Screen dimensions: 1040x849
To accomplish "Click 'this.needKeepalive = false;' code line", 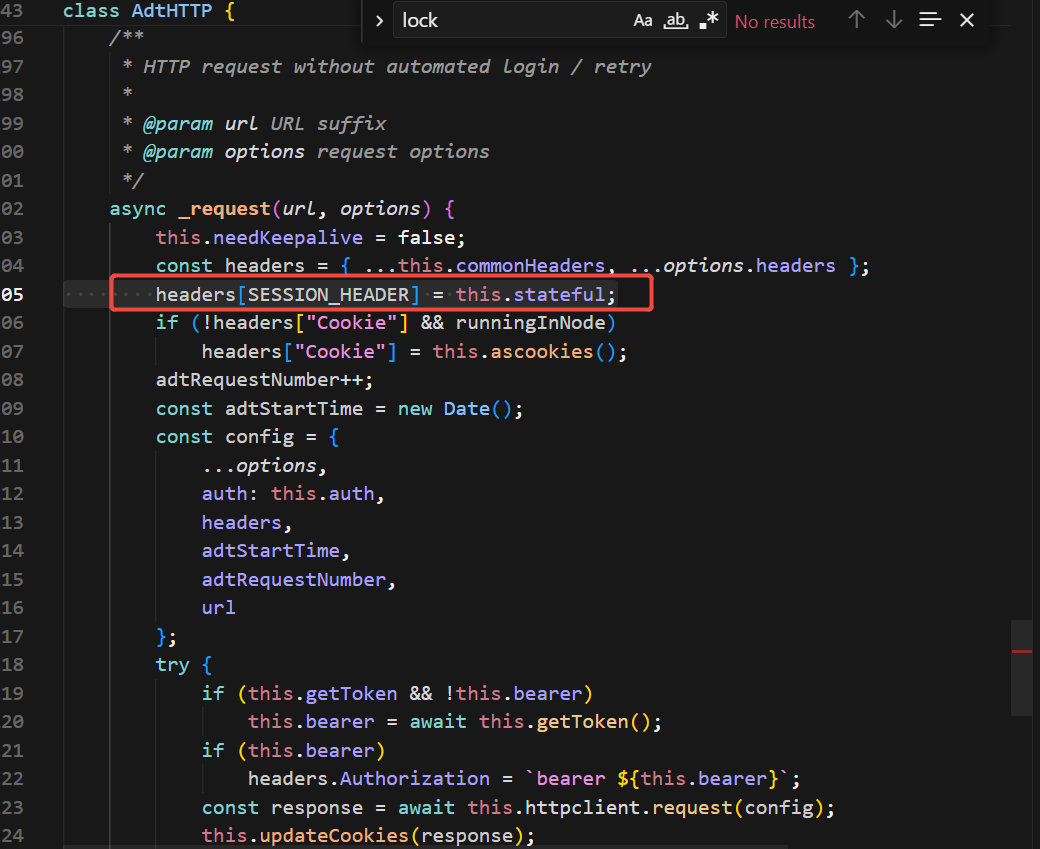I will (310, 237).
